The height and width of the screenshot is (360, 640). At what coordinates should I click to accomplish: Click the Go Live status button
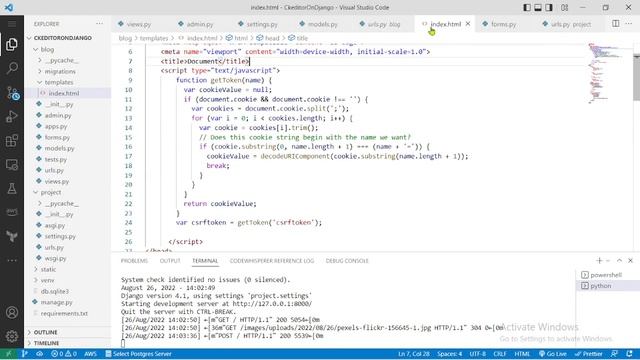point(553,354)
